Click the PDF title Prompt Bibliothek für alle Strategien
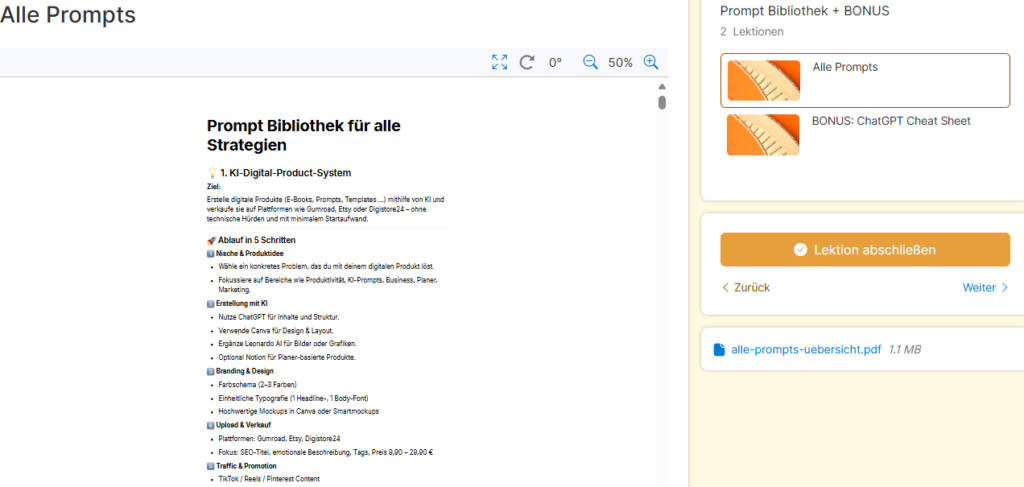 pos(304,134)
